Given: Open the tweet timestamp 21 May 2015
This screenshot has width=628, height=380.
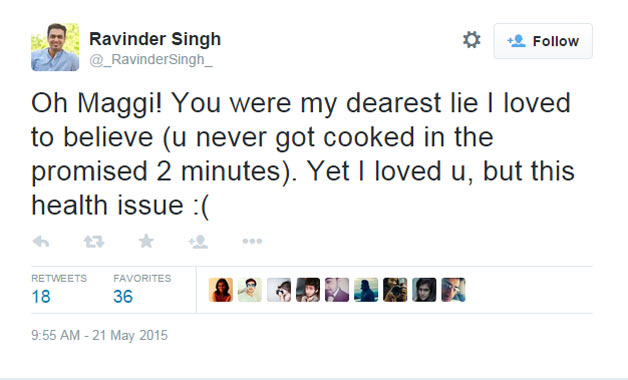Looking at the screenshot, I should (x=99, y=335).
